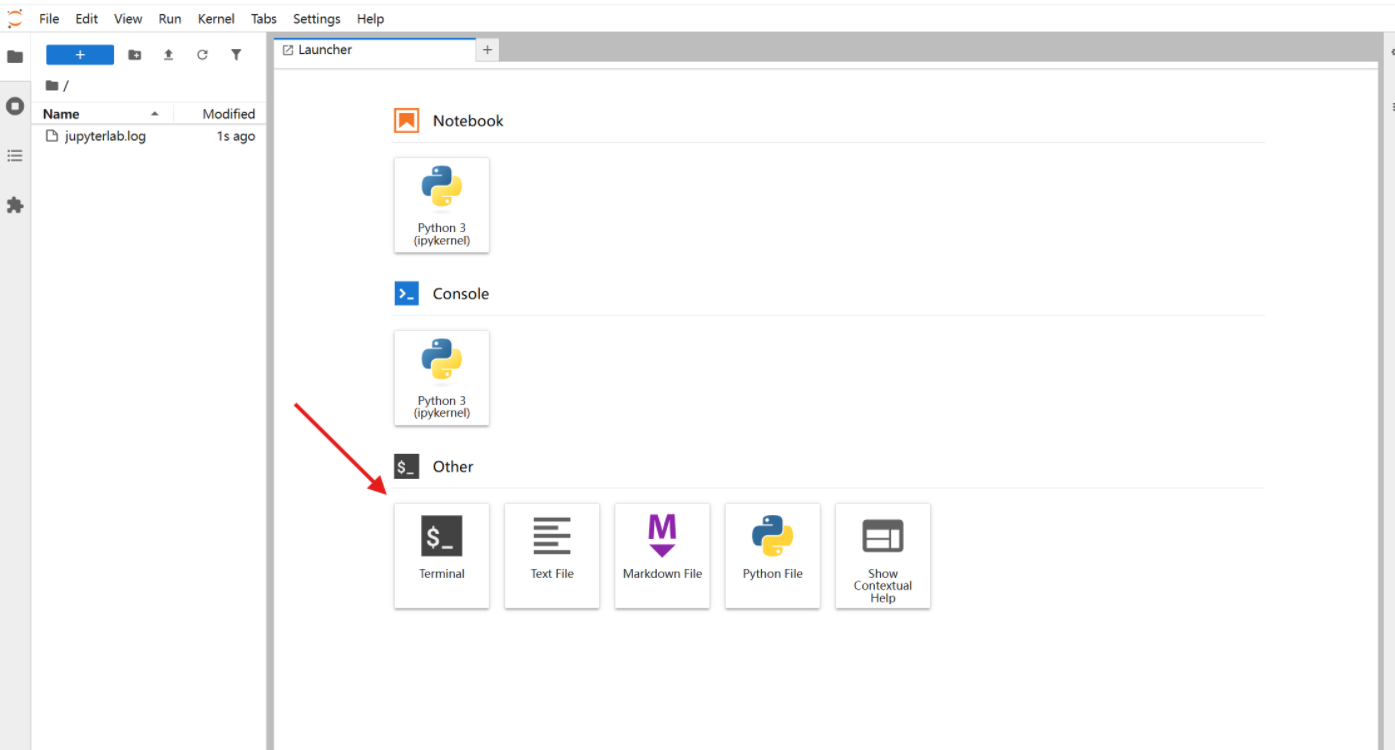Click the New Folder toolbar icon

tap(135, 55)
